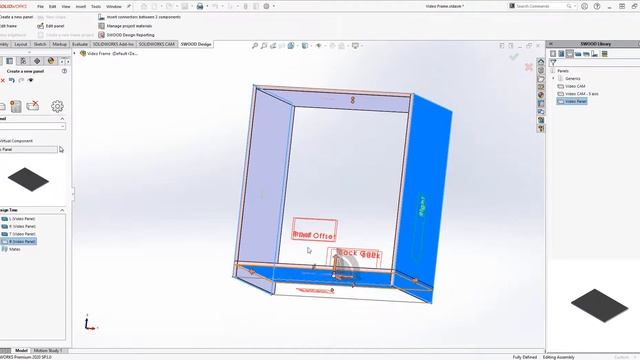This screenshot has height=360, width=640.
Task: Click the Virtual Component Panel field
Action: pyautogui.click(x=29, y=149)
